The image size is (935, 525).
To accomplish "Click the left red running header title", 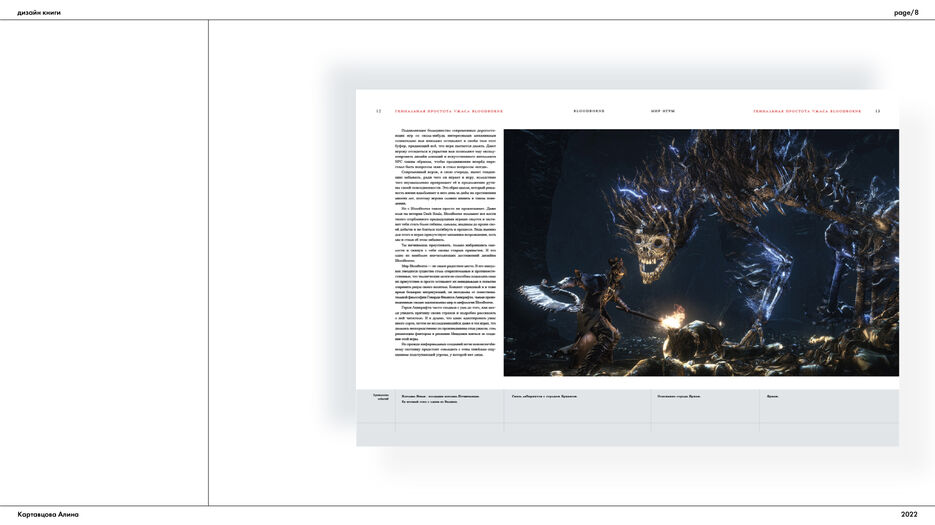I will [x=448, y=111].
